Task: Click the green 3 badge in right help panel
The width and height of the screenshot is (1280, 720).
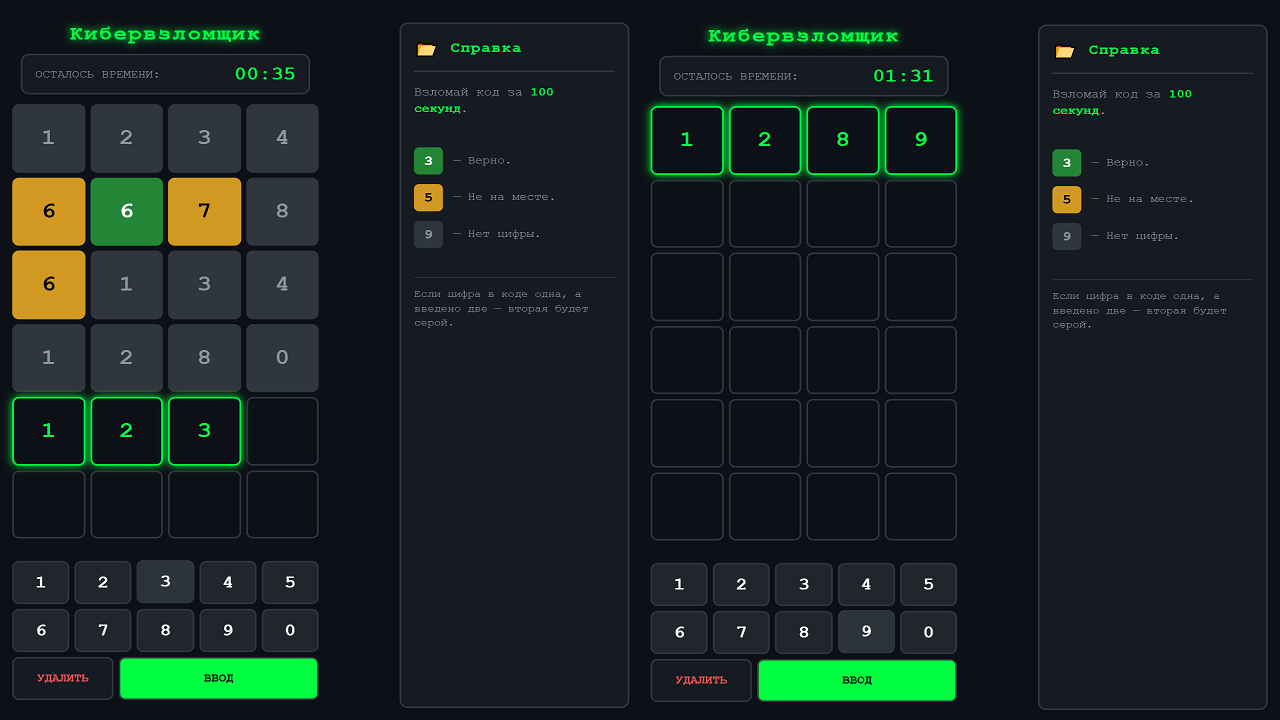Action: click(x=1066, y=162)
